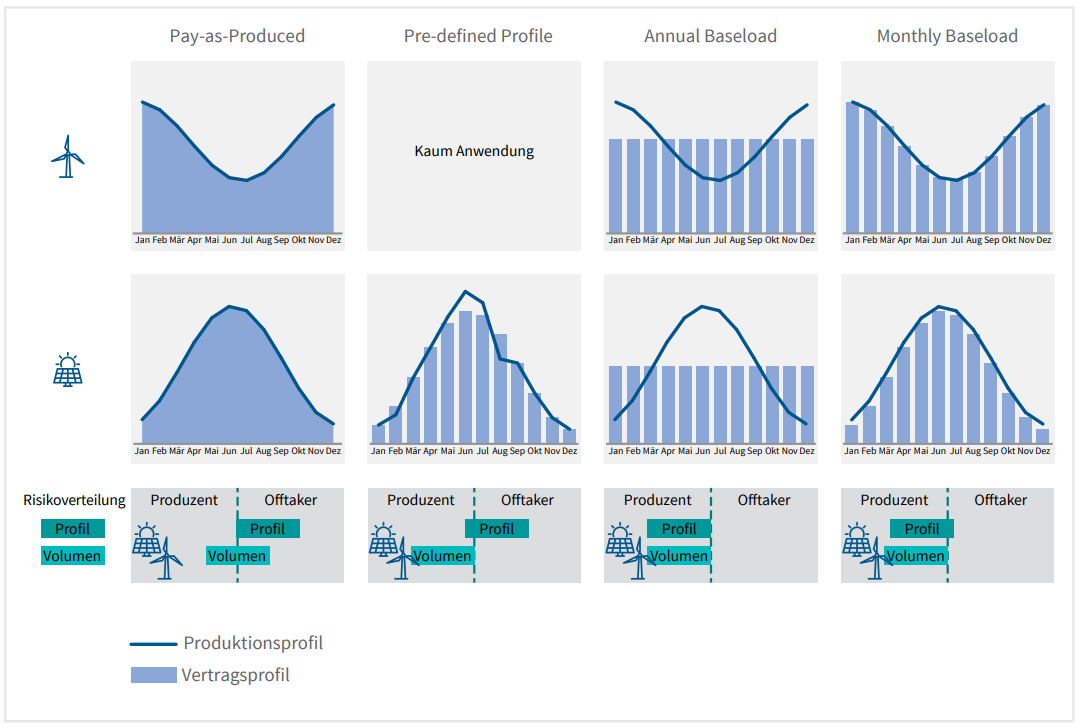This screenshot has height=726, width=1078.
Task: Select the Annual Baseload column heading
Action: (x=710, y=36)
